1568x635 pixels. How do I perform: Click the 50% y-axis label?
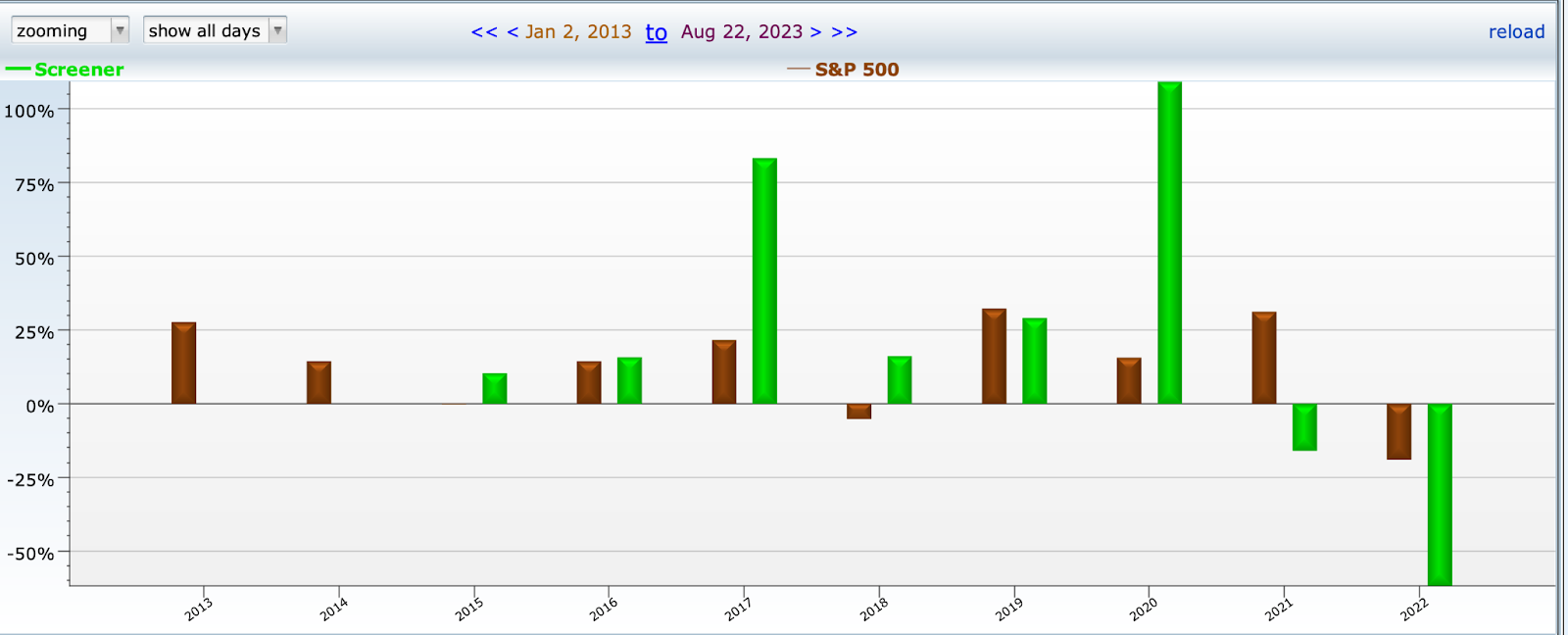tap(34, 259)
